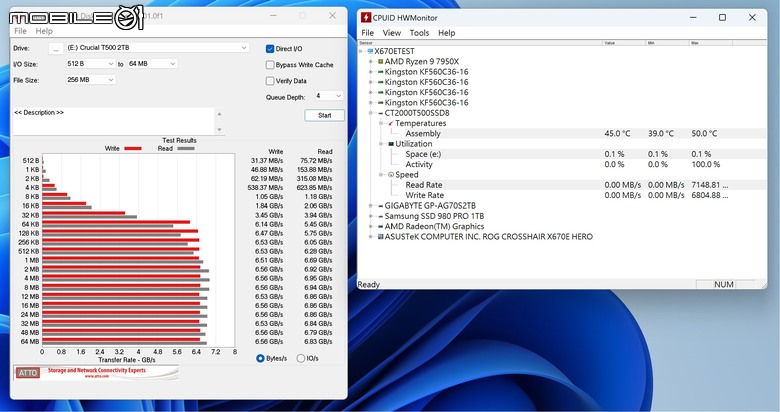Screen dimensions: 780x412
Task: Select the IO/s radio button
Action: pos(300,358)
